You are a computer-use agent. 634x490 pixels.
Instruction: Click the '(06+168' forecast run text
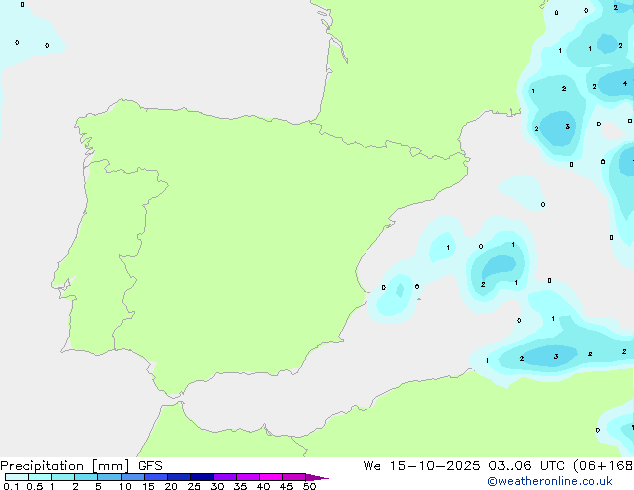click(x=602, y=466)
